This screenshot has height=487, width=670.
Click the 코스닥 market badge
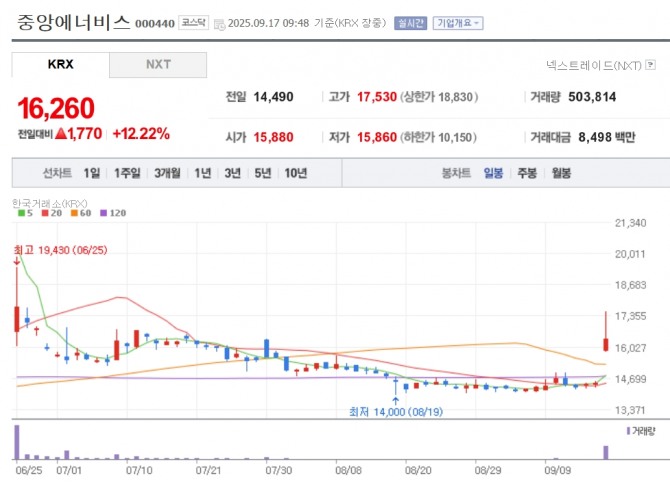point(194,23)
